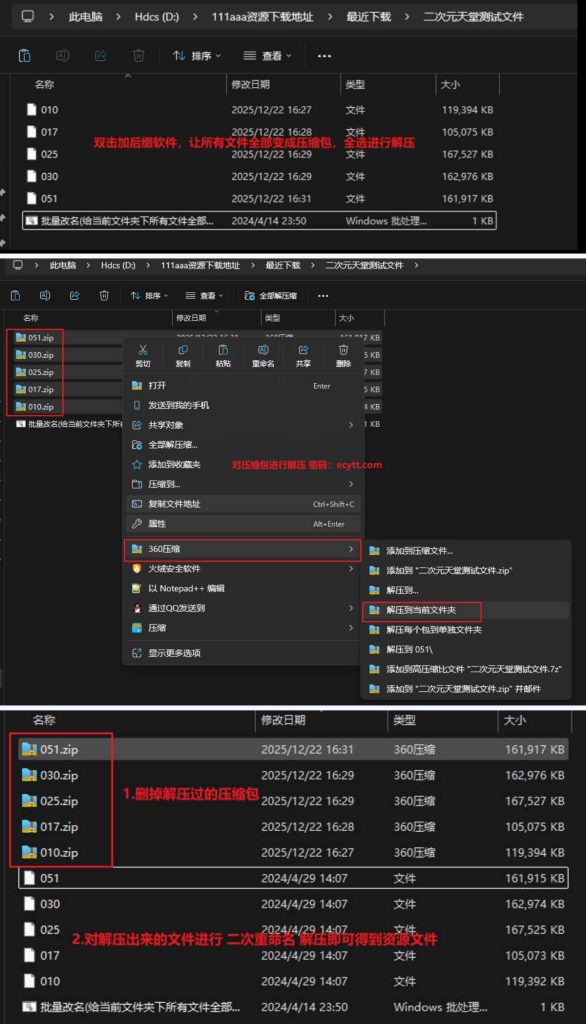
Task: Expand the chevron after Hdcs (D:) in the top breadcrumb
Action: click(195, 16)
